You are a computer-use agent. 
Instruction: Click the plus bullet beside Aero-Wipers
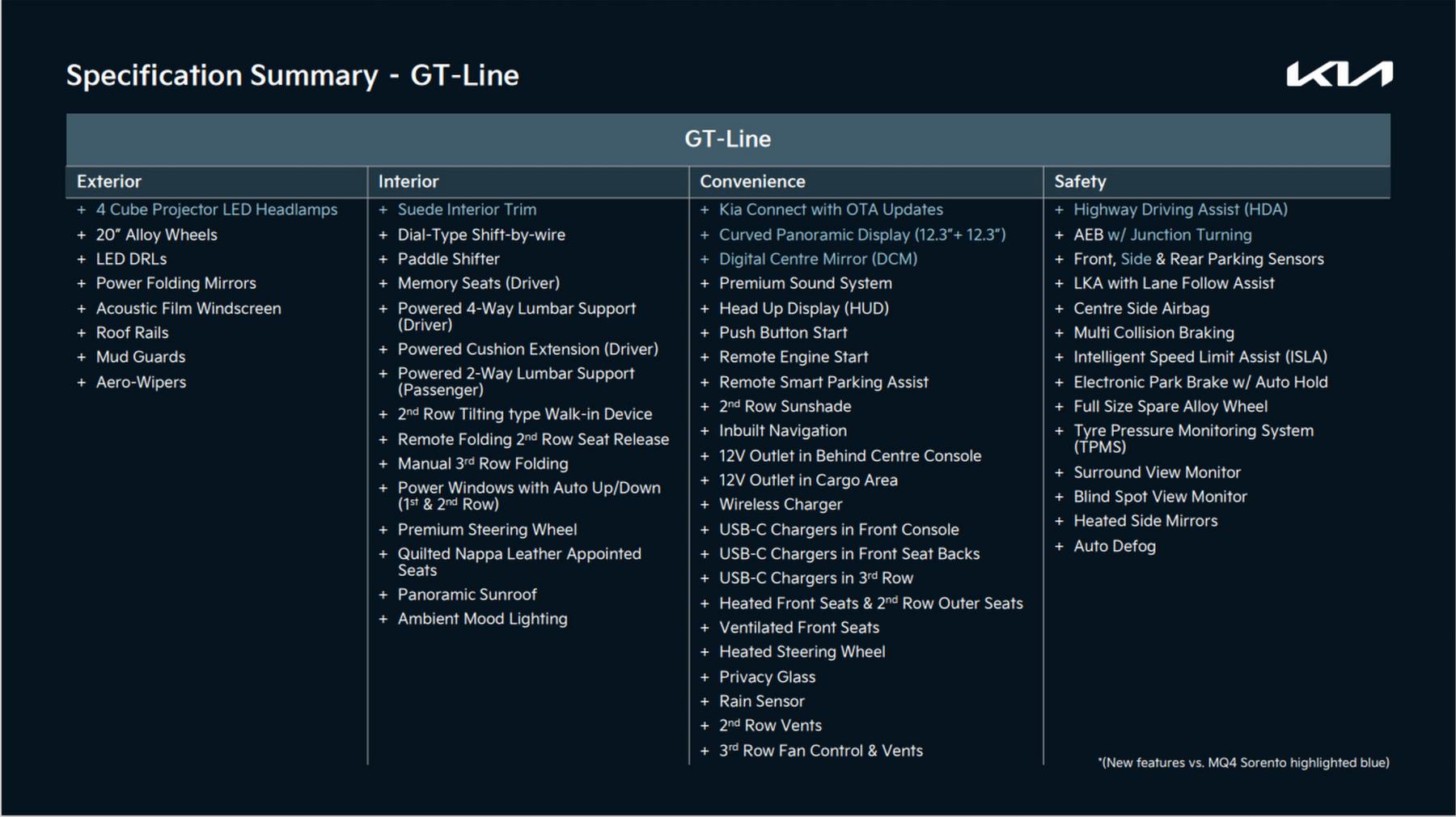click(81, 383)
